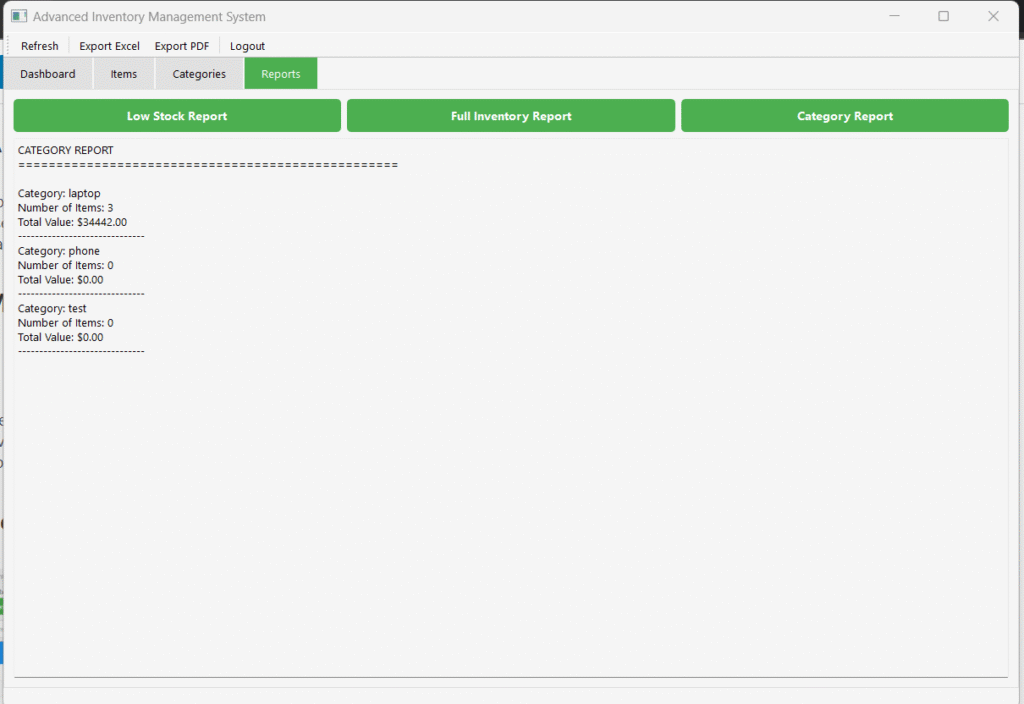1024x704 pixels.
Task: Generate the Full Inventory Report
Action: click(x=511, y=116)
